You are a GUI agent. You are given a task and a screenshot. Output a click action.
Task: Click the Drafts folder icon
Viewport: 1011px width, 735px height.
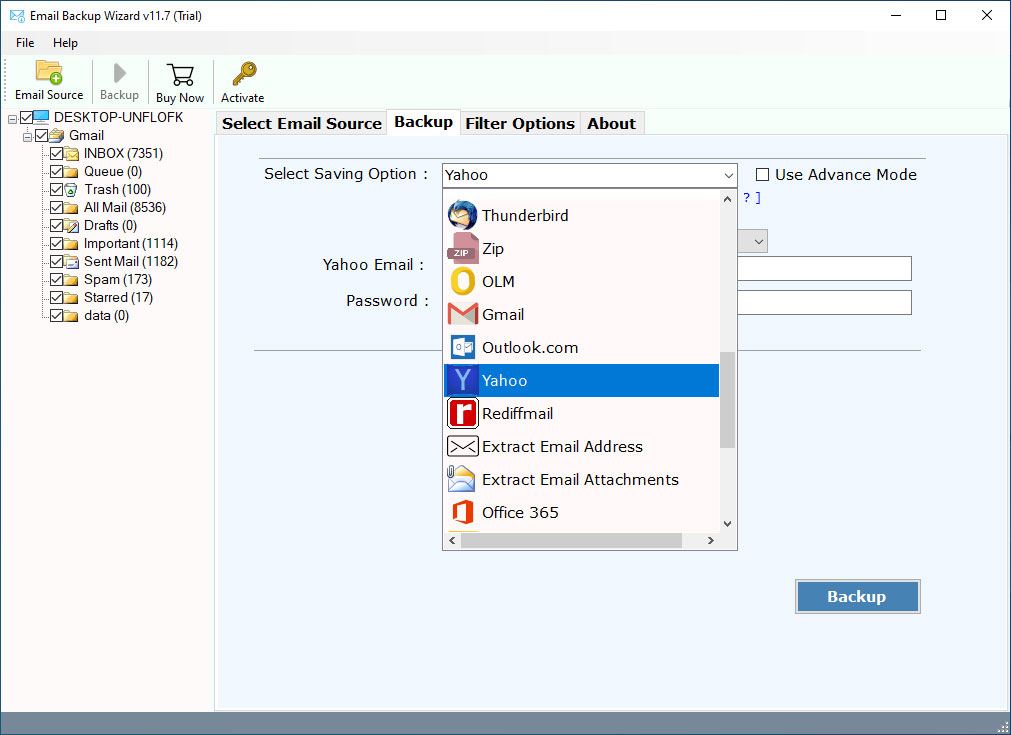pyautogui.click(x=72, y=226)
